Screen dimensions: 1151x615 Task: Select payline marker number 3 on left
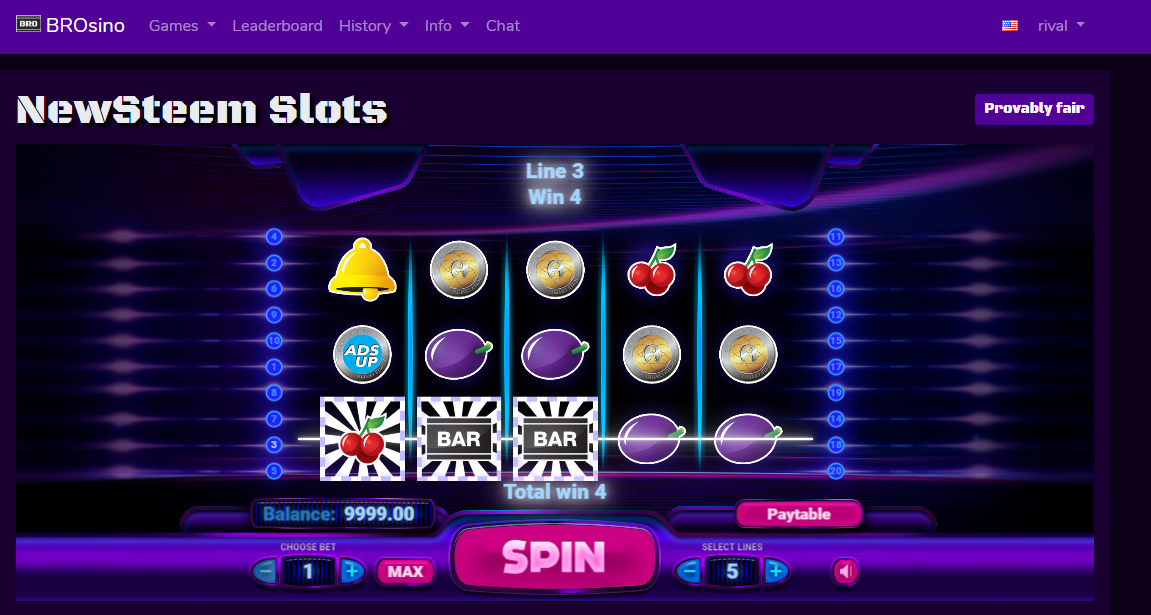click(x=274, y=445)
